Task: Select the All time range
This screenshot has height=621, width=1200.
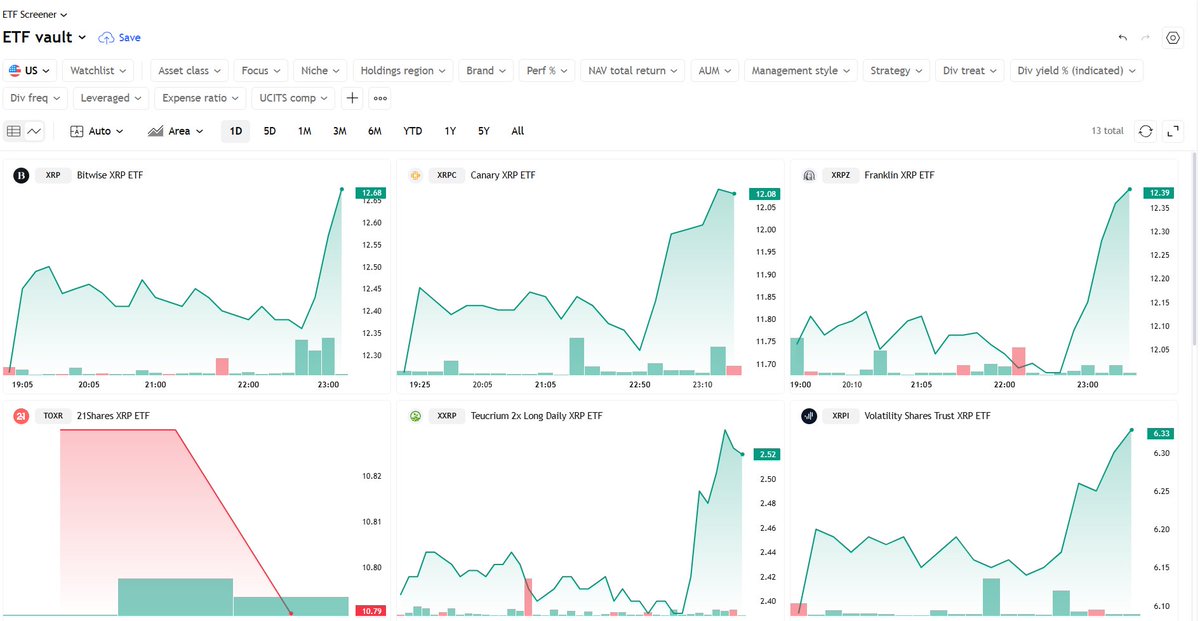Action: (x=518, y=131)
